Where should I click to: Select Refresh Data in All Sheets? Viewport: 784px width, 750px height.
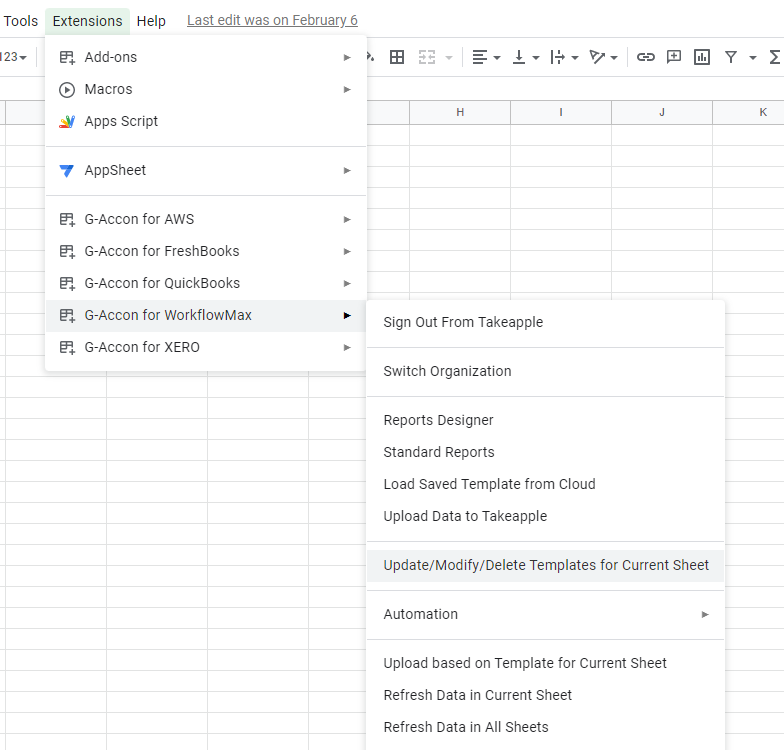click(x=546, y=728)
